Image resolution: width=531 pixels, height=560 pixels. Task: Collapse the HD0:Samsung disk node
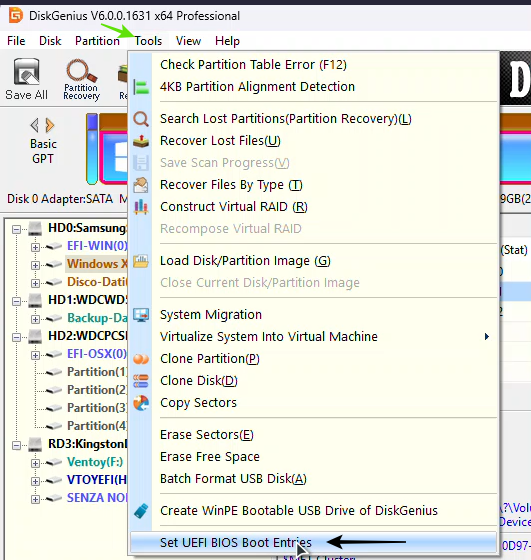pyautogui.click(x=16, y=229)
